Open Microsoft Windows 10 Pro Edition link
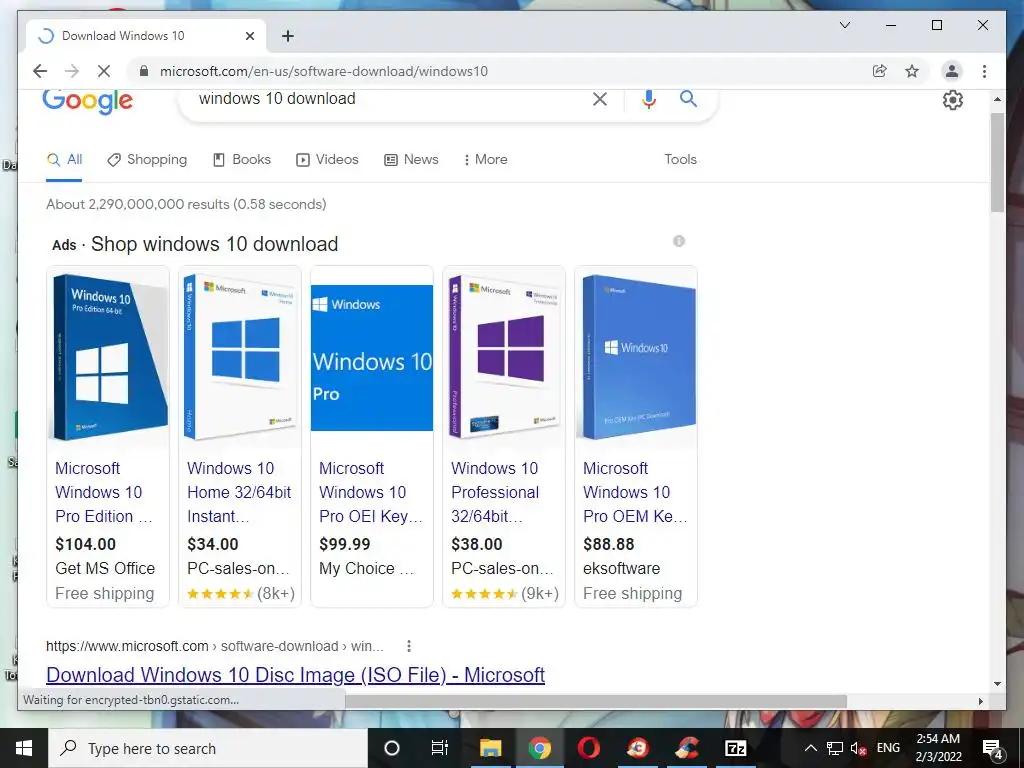1024x768 pixels. (104, 492)
